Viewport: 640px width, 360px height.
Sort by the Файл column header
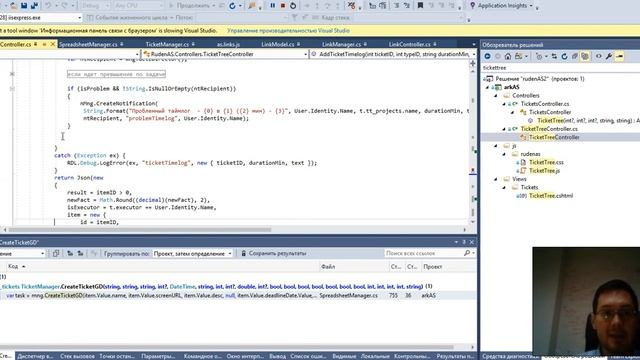pos(328,267)
